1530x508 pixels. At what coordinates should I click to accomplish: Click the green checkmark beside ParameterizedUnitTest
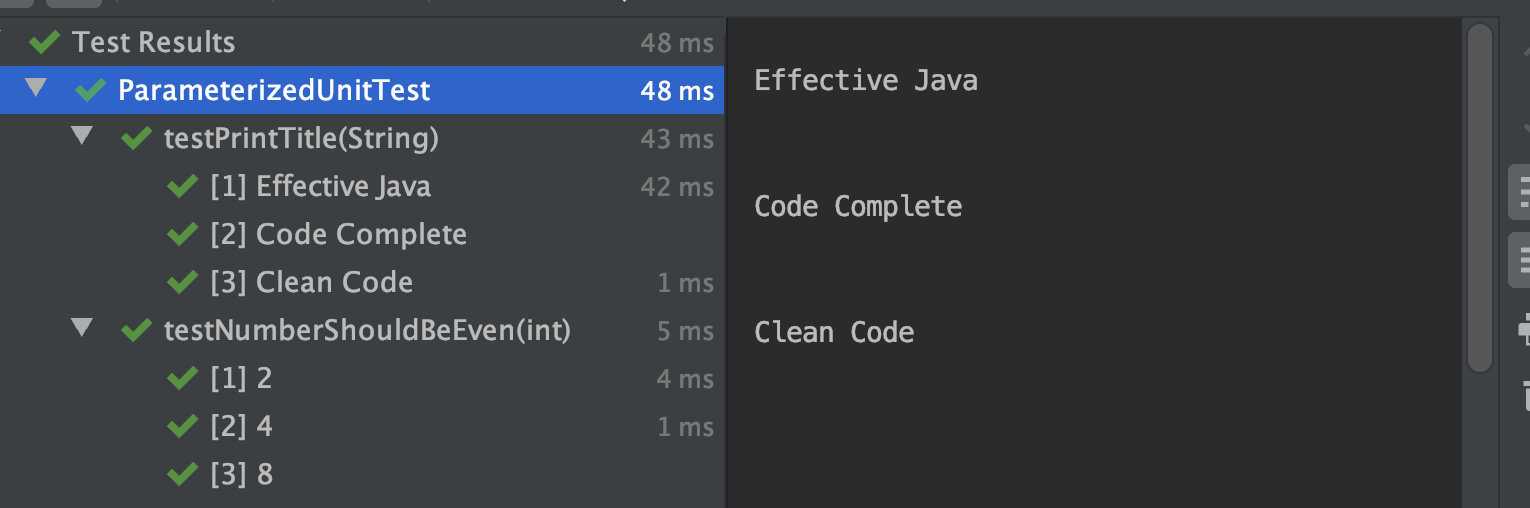pos(90,90)
